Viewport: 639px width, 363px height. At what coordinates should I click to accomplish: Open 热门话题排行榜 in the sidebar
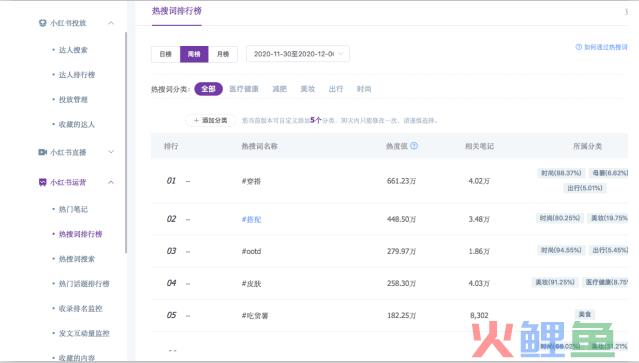[84, 284]
